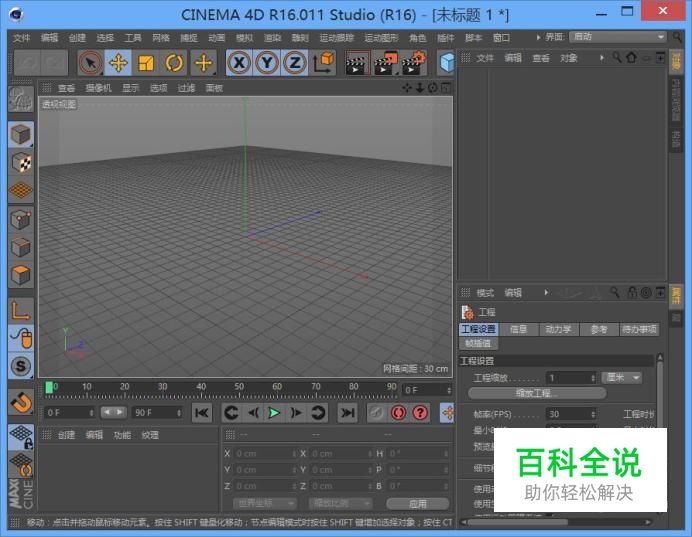692x537 pixels.
Task: Click viewport pan navigation icon
Action: (x=406, y=88)
